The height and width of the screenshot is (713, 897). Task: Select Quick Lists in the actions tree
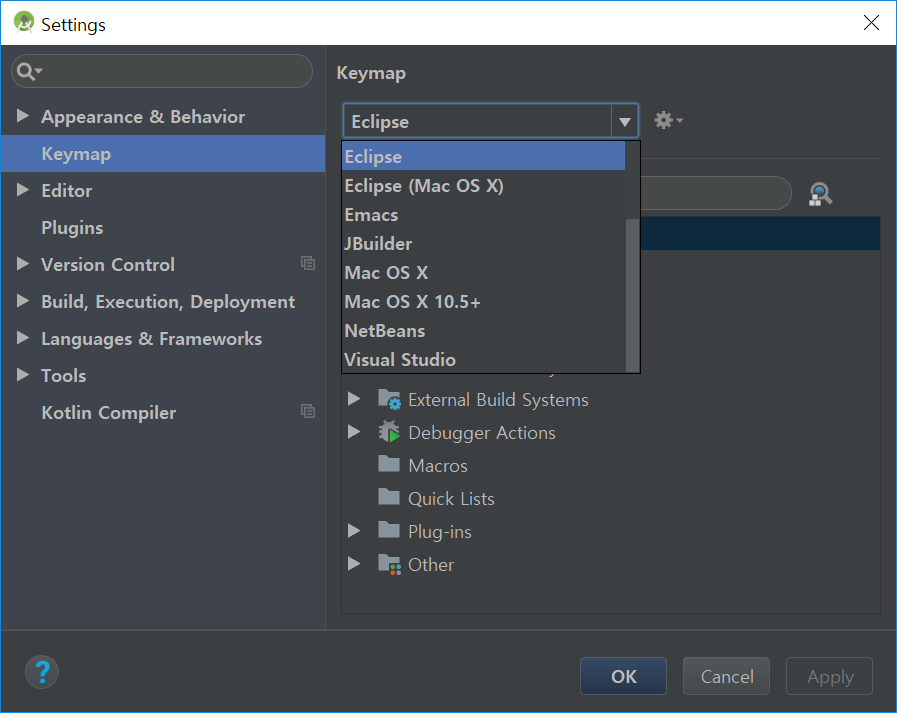[x=451, y=499]
